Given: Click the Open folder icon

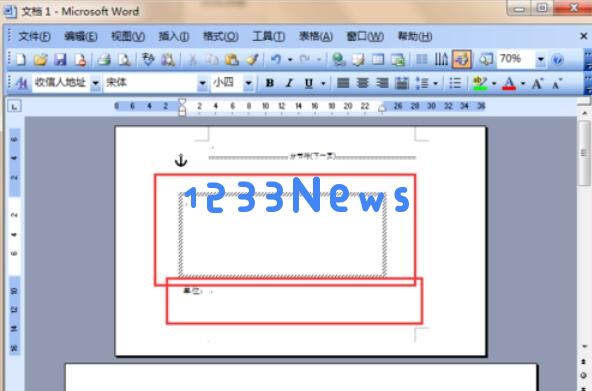Looking at the screenshot, I should 40,60.
